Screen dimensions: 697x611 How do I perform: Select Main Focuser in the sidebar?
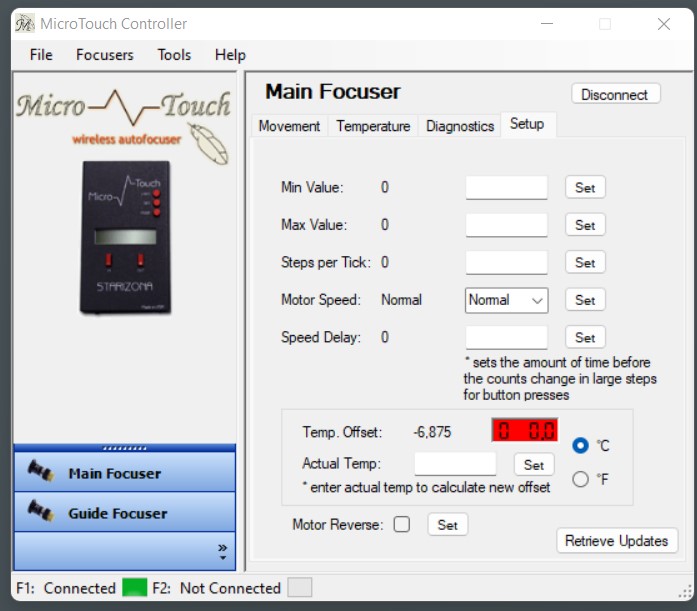[125, 472]
